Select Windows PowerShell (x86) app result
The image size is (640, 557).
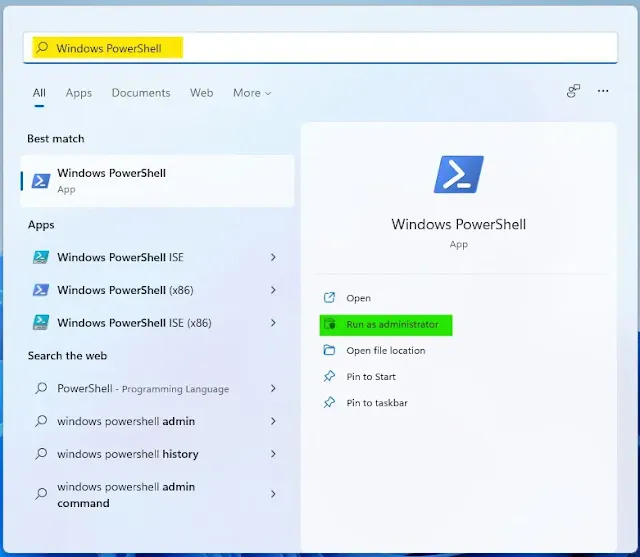[x=157, y=290]
